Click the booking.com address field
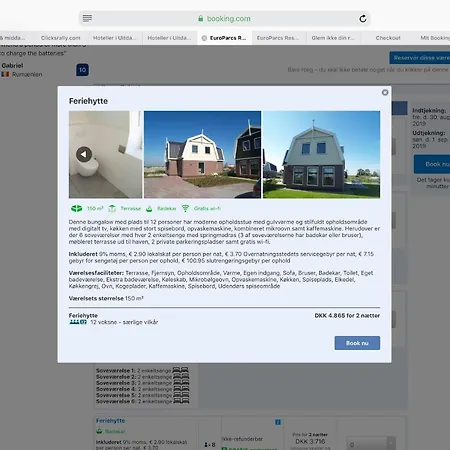Viewport: 450px width, 450px height. pos(224,19)
